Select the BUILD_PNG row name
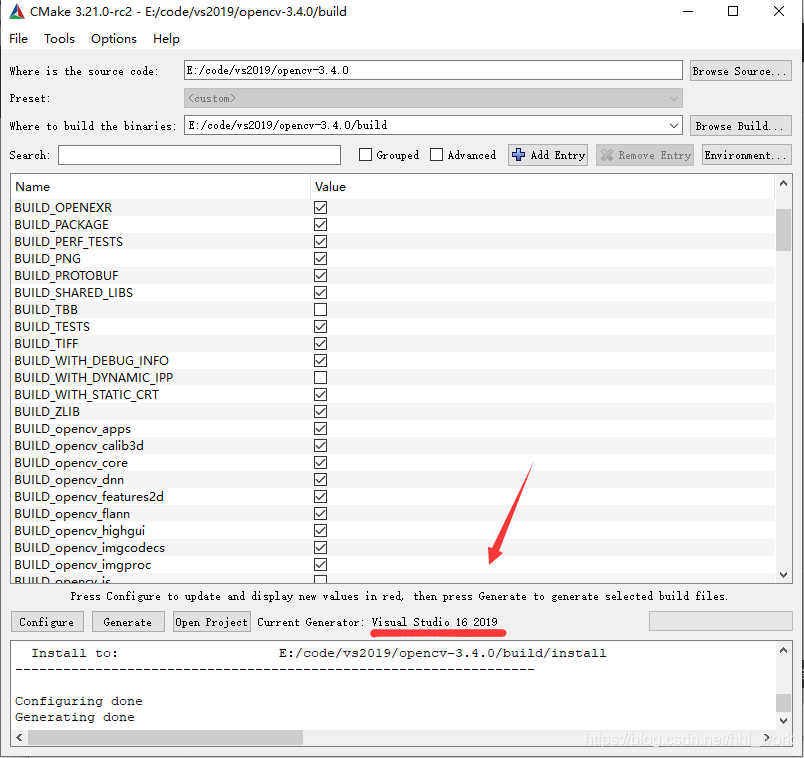The image size is (804, 758). (x=48, y=258)
